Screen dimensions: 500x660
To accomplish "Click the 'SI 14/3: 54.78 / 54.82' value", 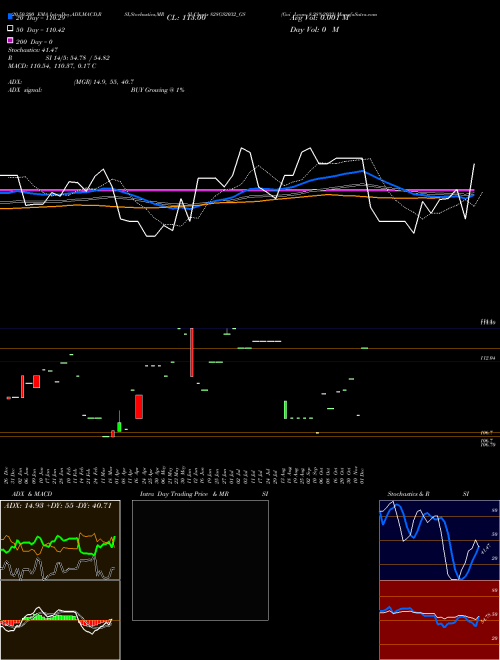I will 78,58.
